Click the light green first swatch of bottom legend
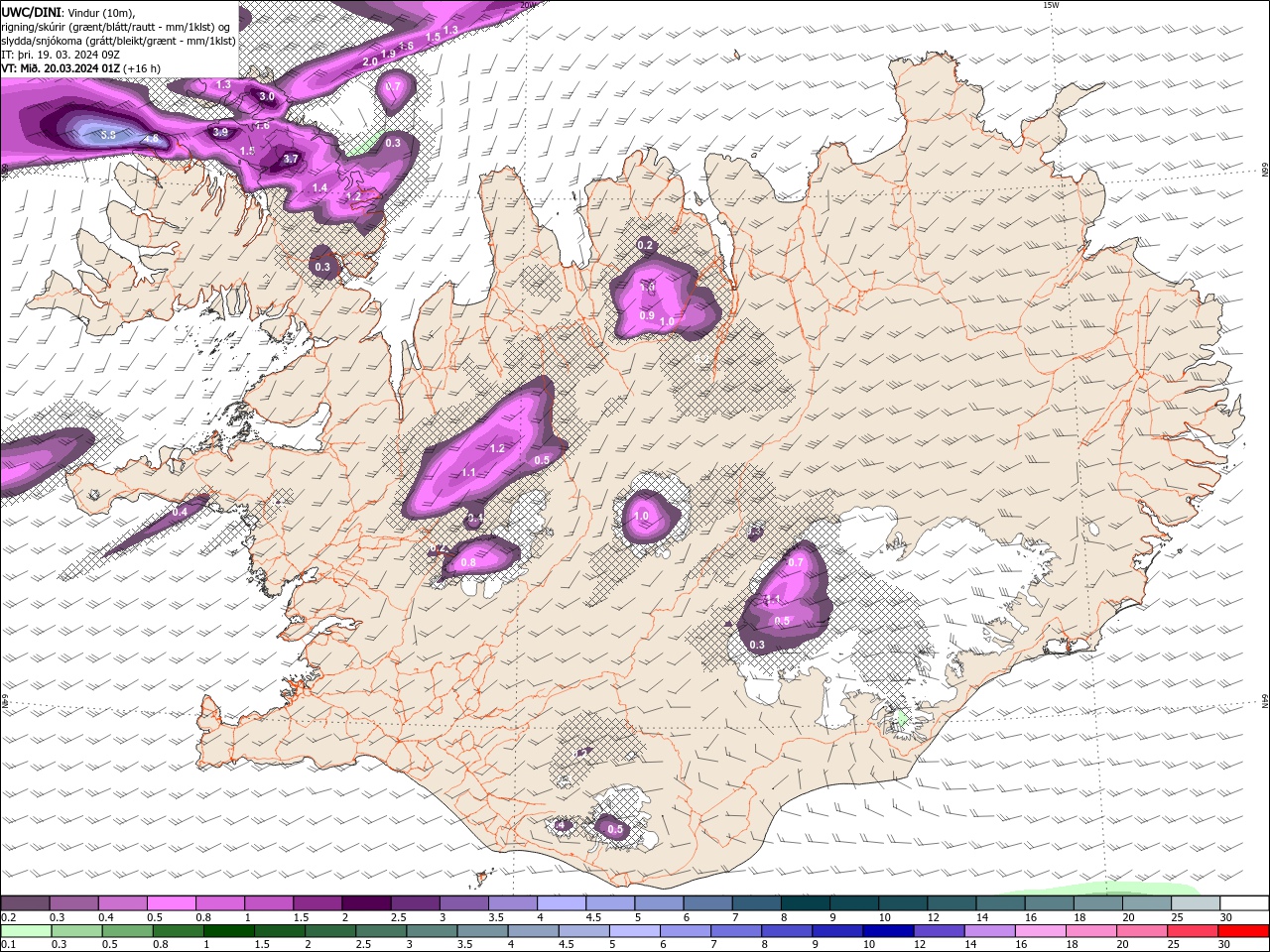 click(25, 931)
